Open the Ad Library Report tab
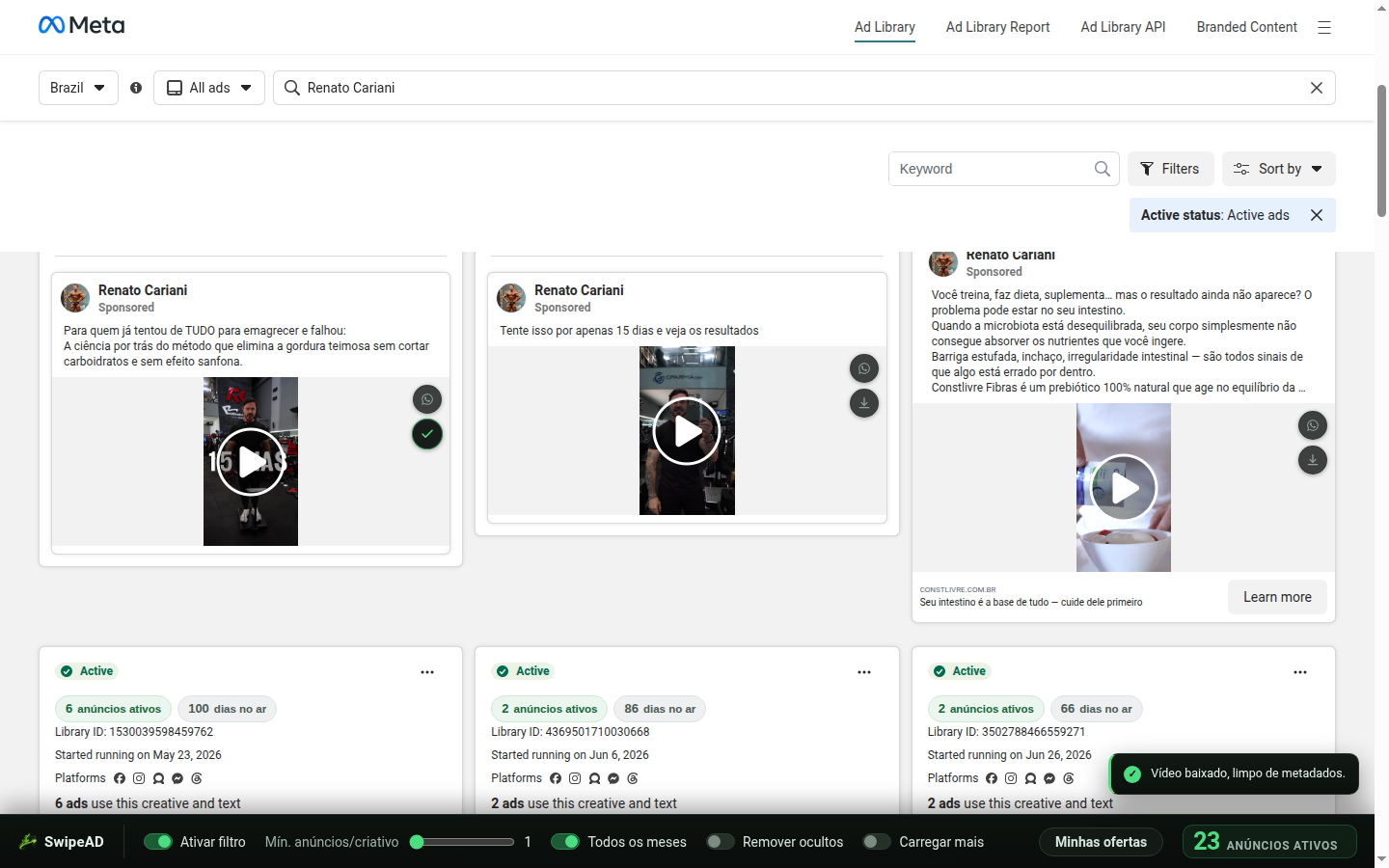 pyautogui.click(x=998, y=27)
